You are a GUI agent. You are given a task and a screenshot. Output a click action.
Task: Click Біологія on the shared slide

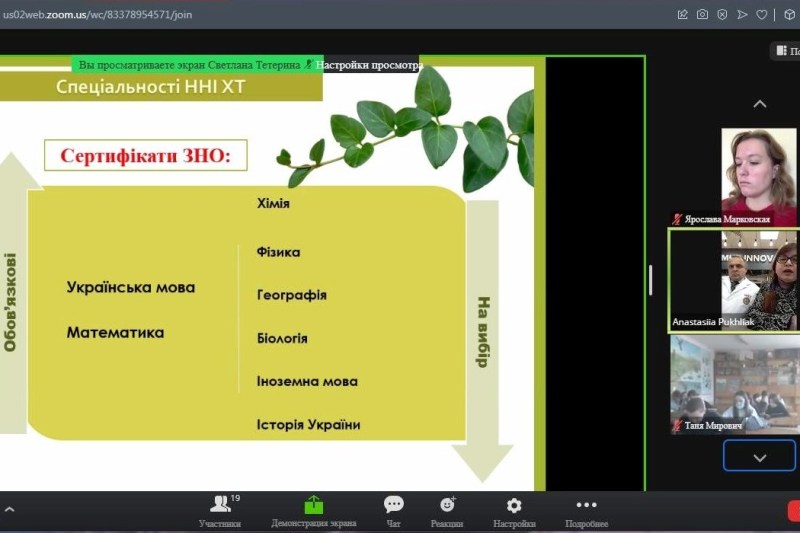click(x=282, y=338)
